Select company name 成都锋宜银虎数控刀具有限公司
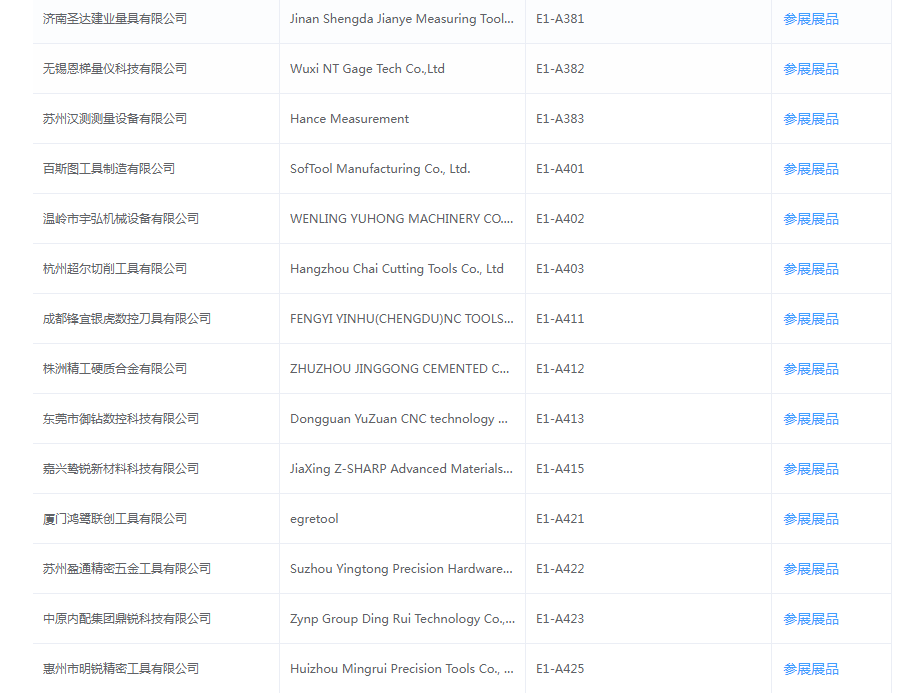The width and height of the screenshot is (907, 693). [127, 319]
